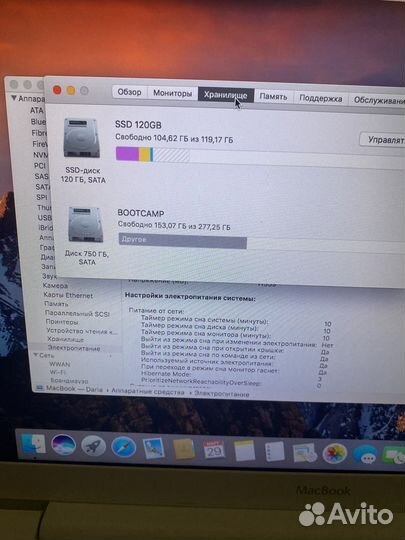This screenshot has height=540, width=405.
Task: Open the Поддержка tab
Action: click(321, 98)
